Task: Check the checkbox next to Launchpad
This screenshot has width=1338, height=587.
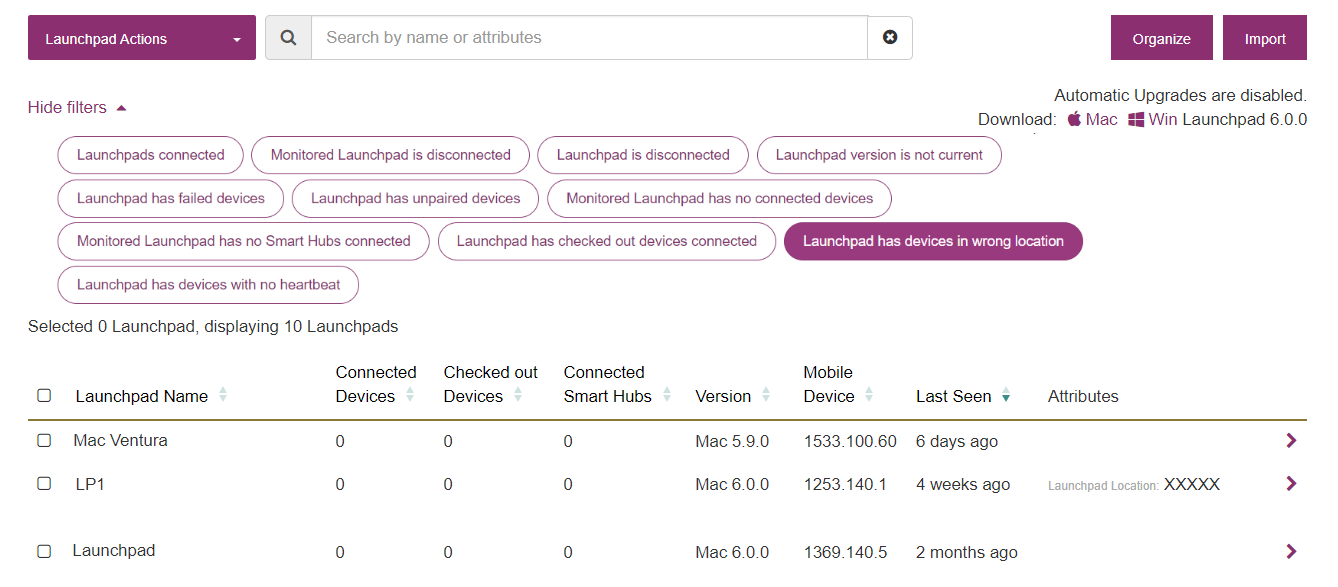Action: (44, 550)
